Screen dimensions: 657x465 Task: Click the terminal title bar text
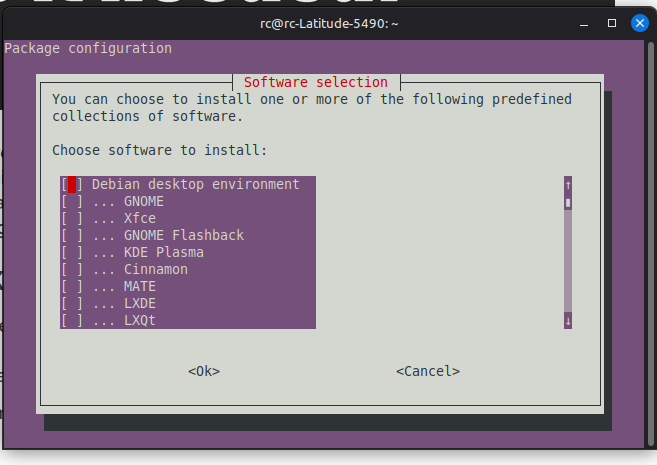pos(328,22)
